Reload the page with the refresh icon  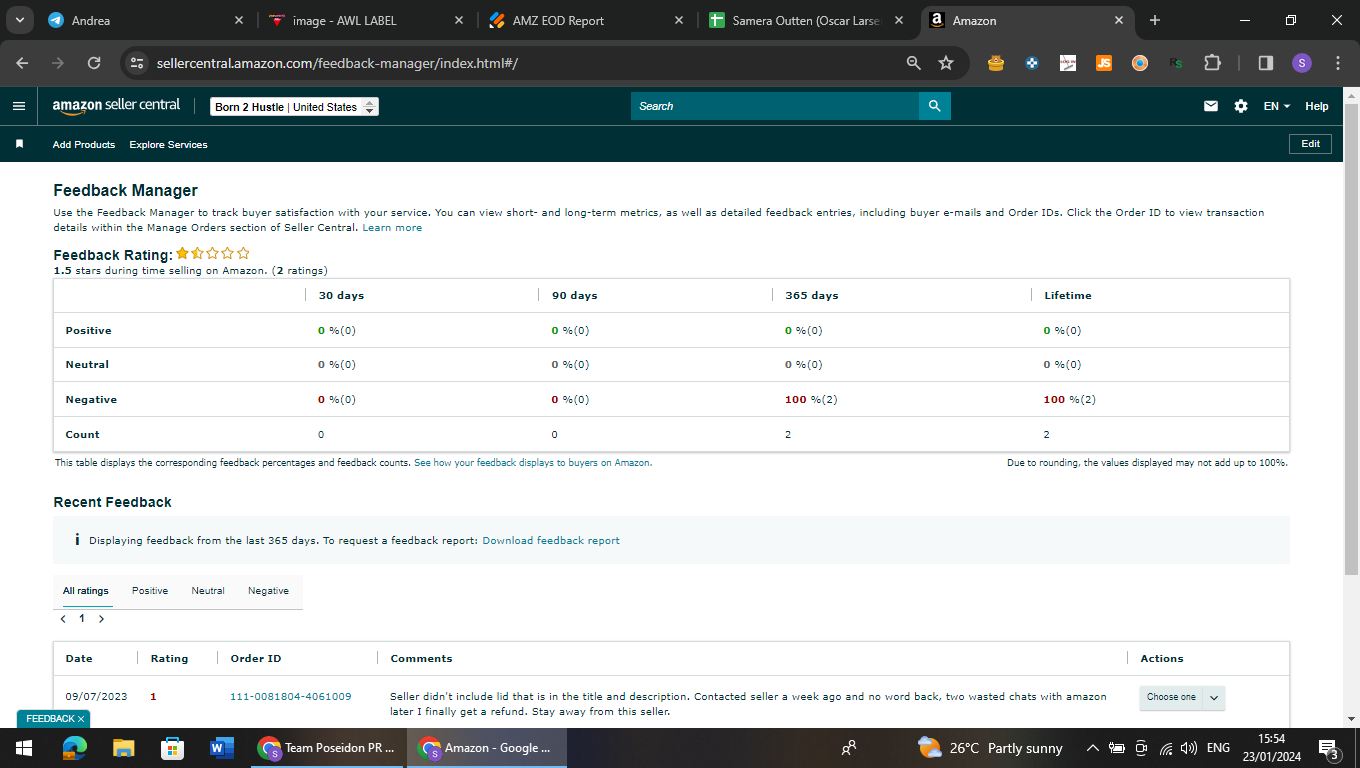pyautogui.click(x=94, y=63)
